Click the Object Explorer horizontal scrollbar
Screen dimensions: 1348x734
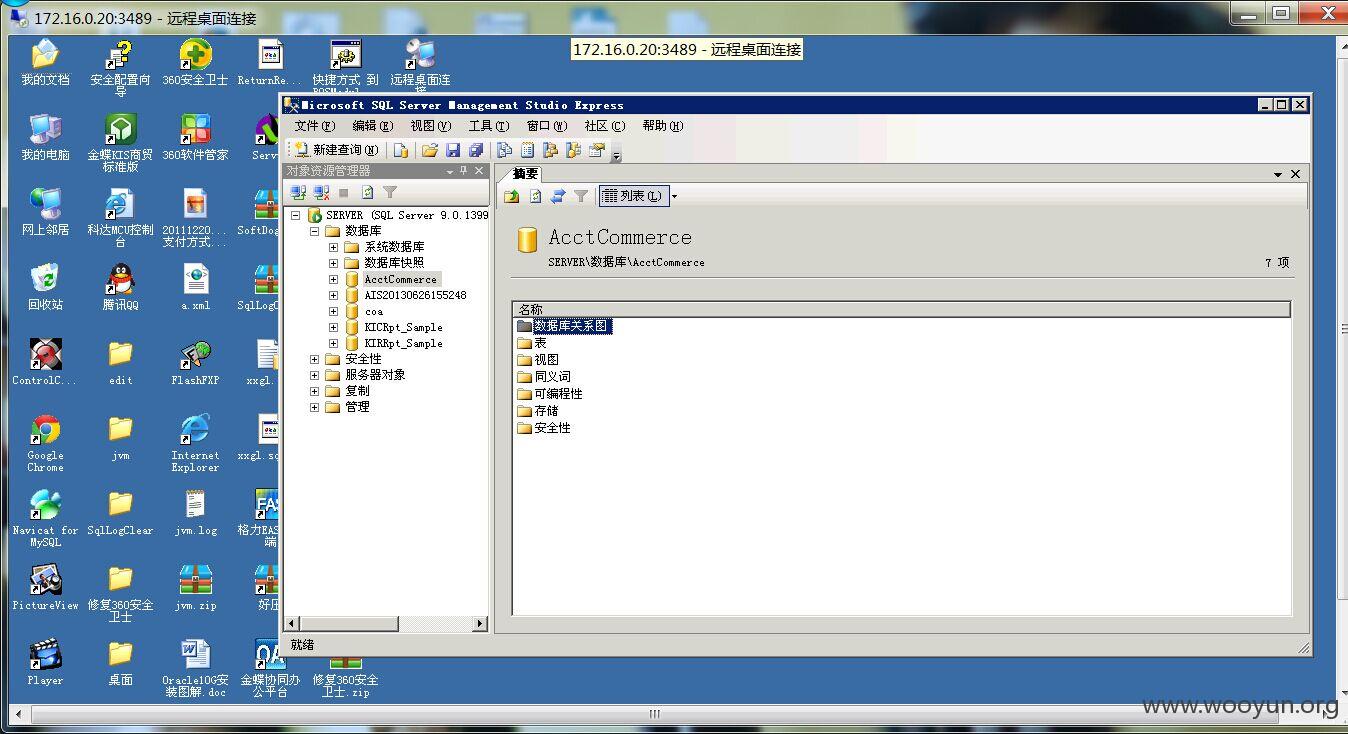[387, 623]
